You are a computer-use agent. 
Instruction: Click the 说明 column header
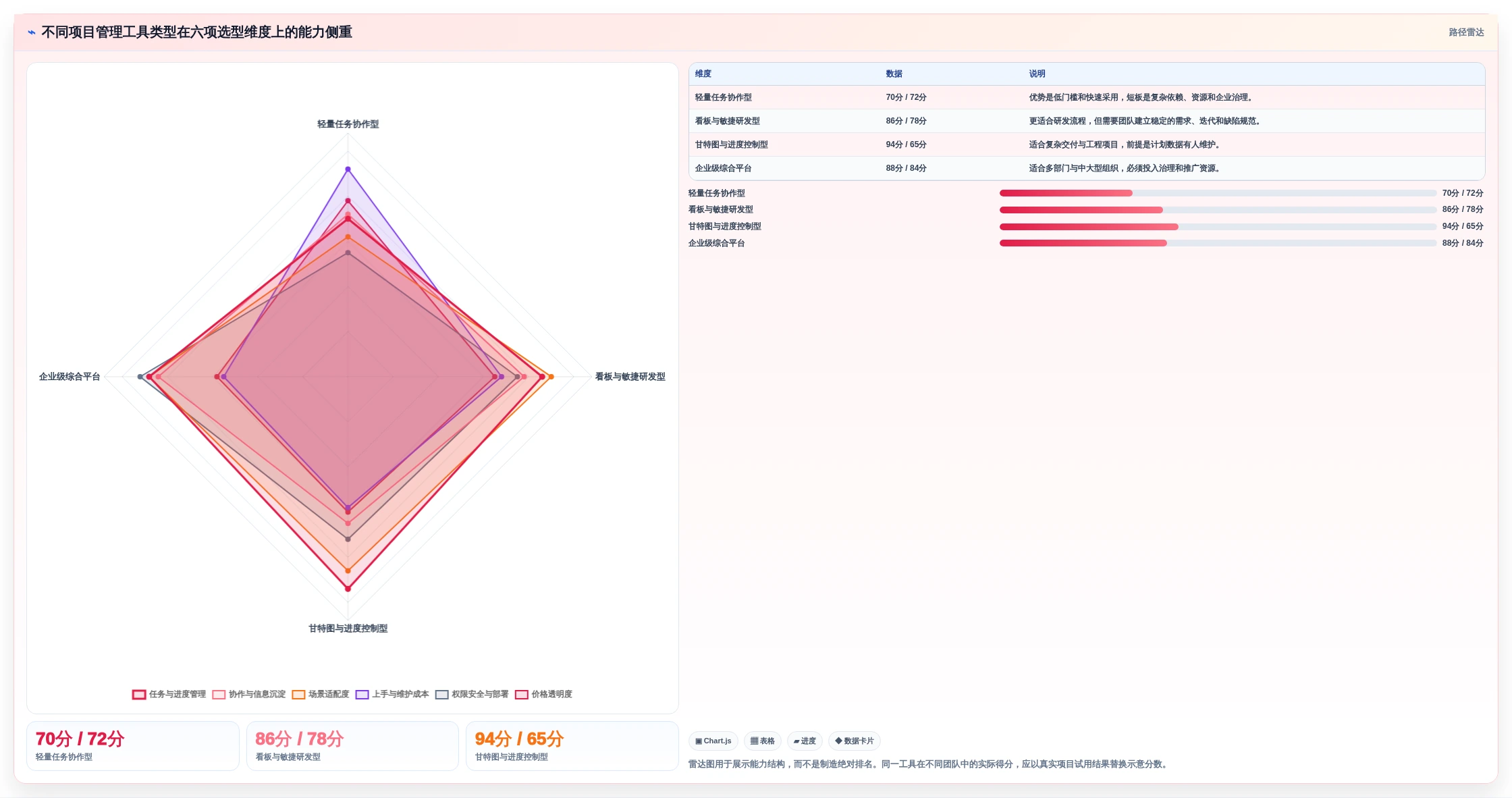point(1037,74)
